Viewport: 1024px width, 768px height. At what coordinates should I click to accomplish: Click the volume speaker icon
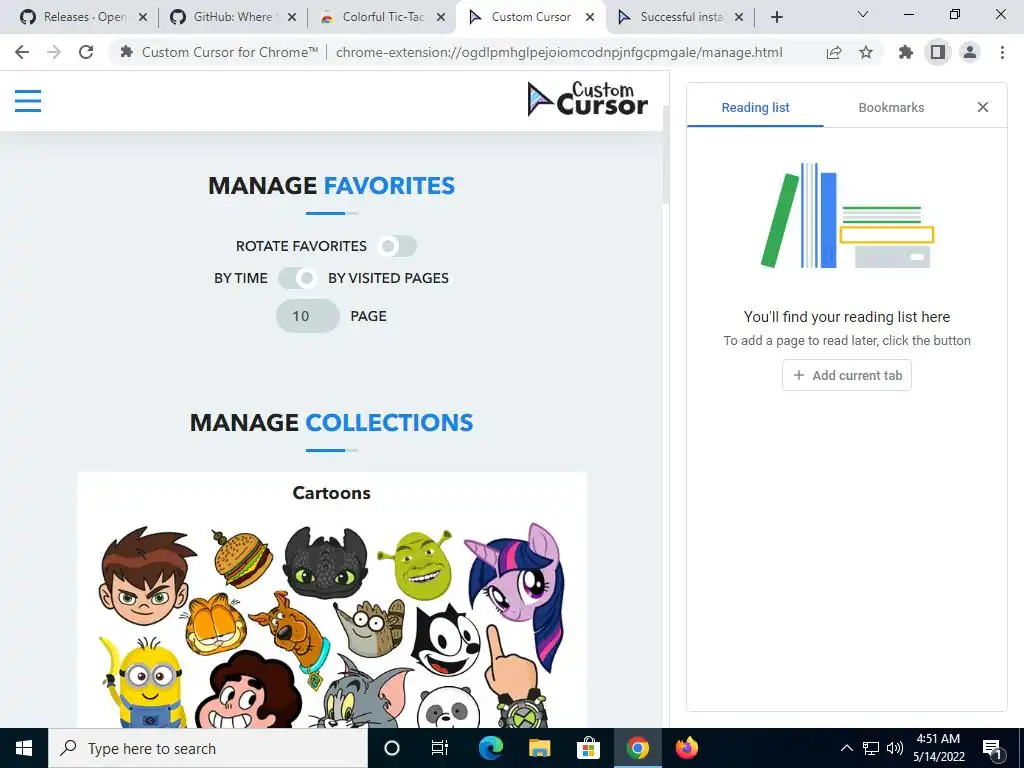click(894, 748)
